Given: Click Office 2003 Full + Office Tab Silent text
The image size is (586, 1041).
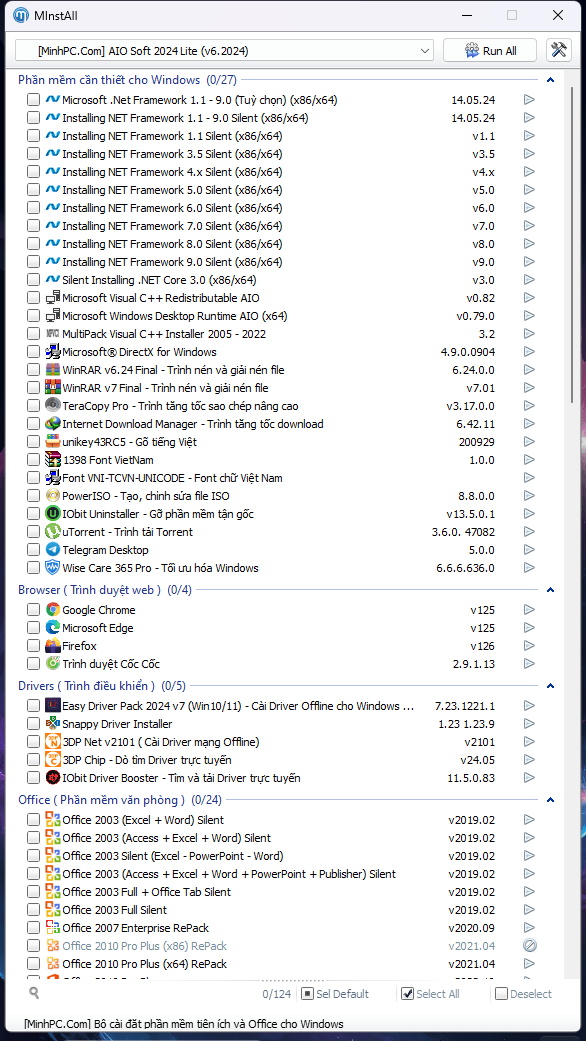Looking at the screenshot, I should coord(147,892).
